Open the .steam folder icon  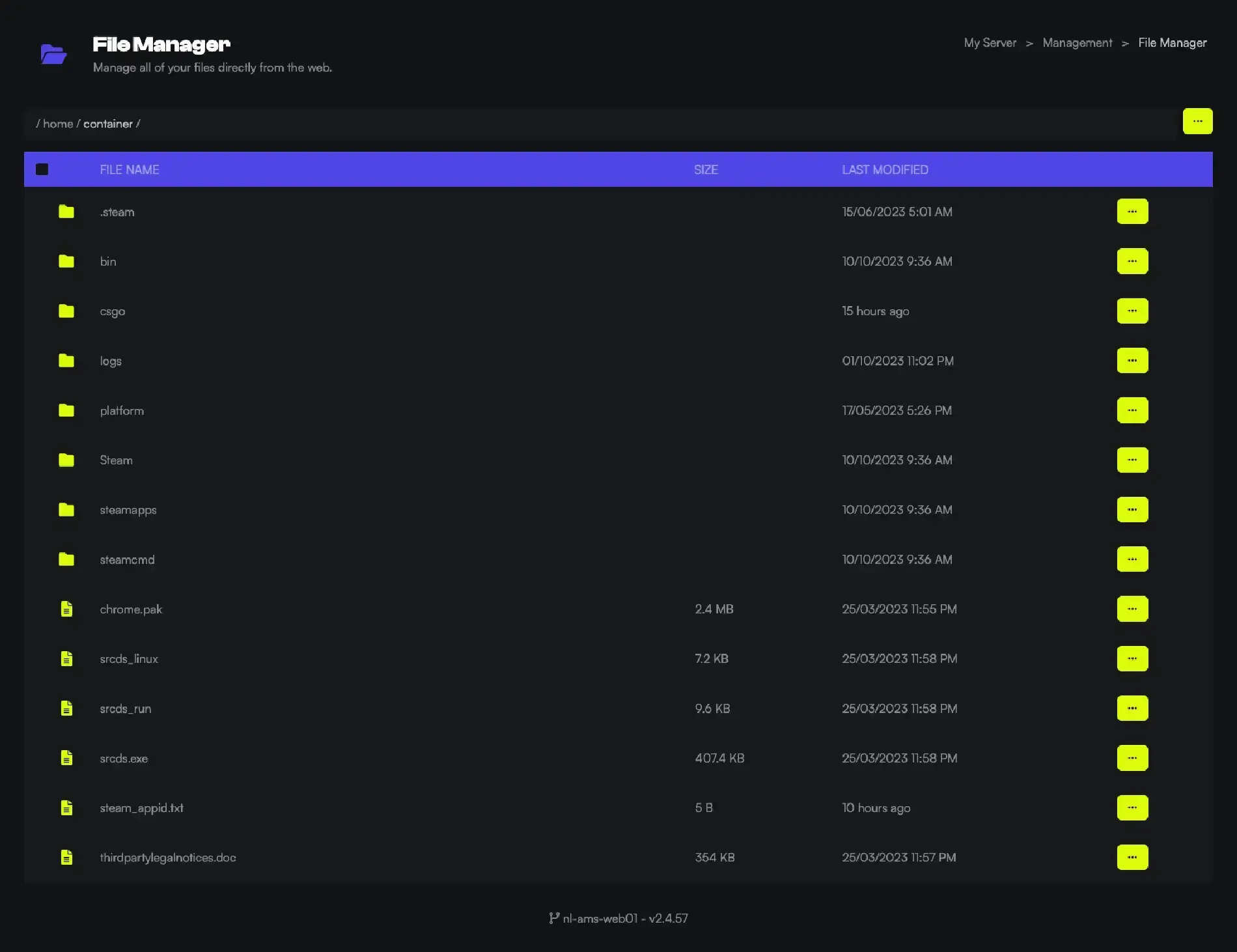pyautogui.click(x=66, y=212)
